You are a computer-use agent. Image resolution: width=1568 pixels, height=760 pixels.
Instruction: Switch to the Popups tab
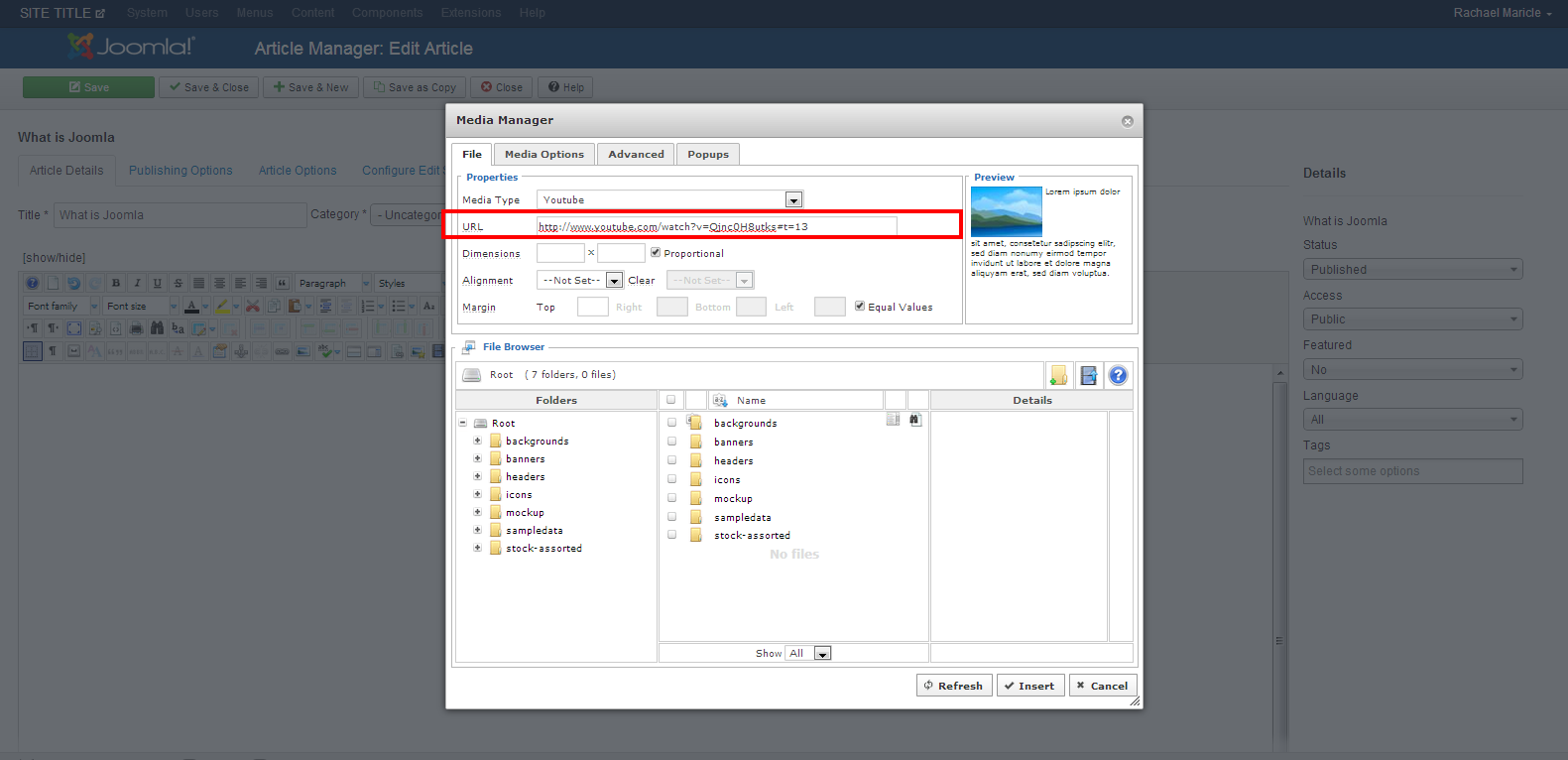[708, 154]
